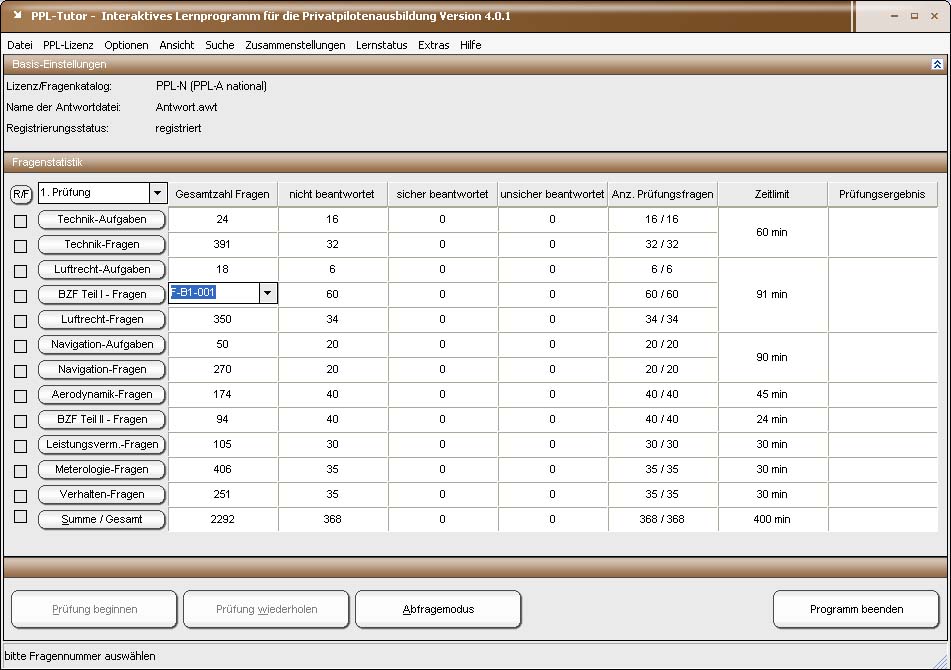The height and width of the screenshot is (670, 951).
Task: Click the Gesamtzahl Fragen column header
Action: 223,195
